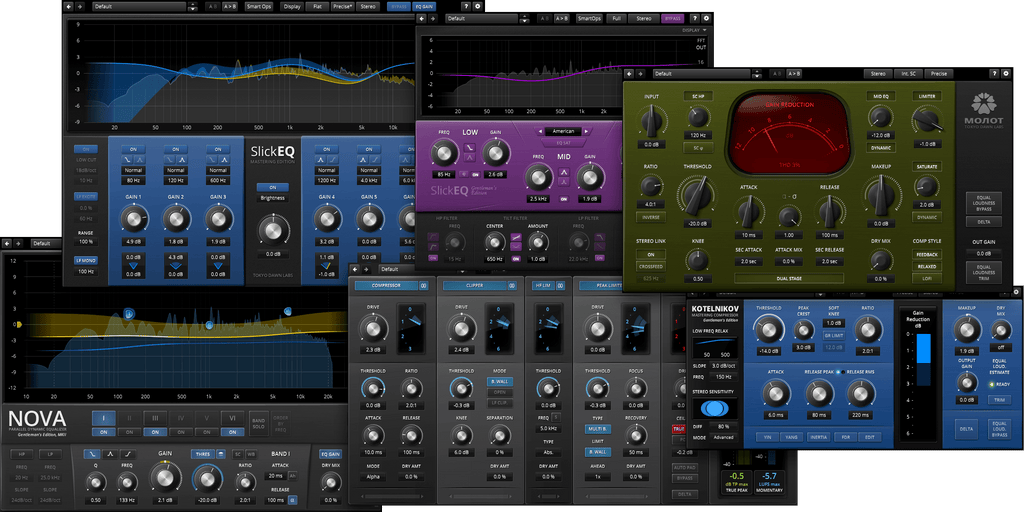This screenshot has width=1024, height=512.
Task: Open Brightness model dropdown in SlickEQ Mastering
Action: (274, 198)
